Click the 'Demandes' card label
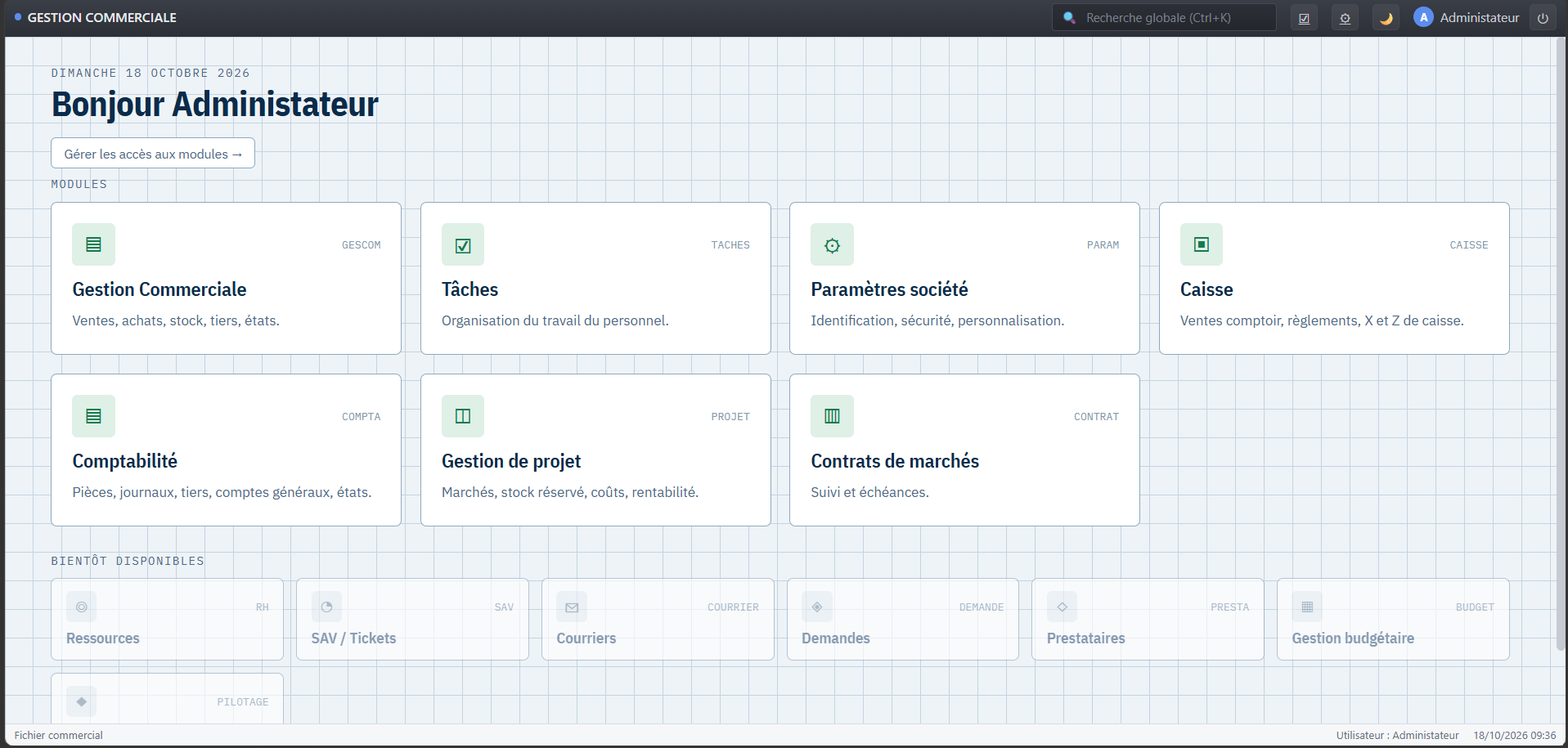The width and height of the screenshot is (1568, 748). click(x=836, y=638)
